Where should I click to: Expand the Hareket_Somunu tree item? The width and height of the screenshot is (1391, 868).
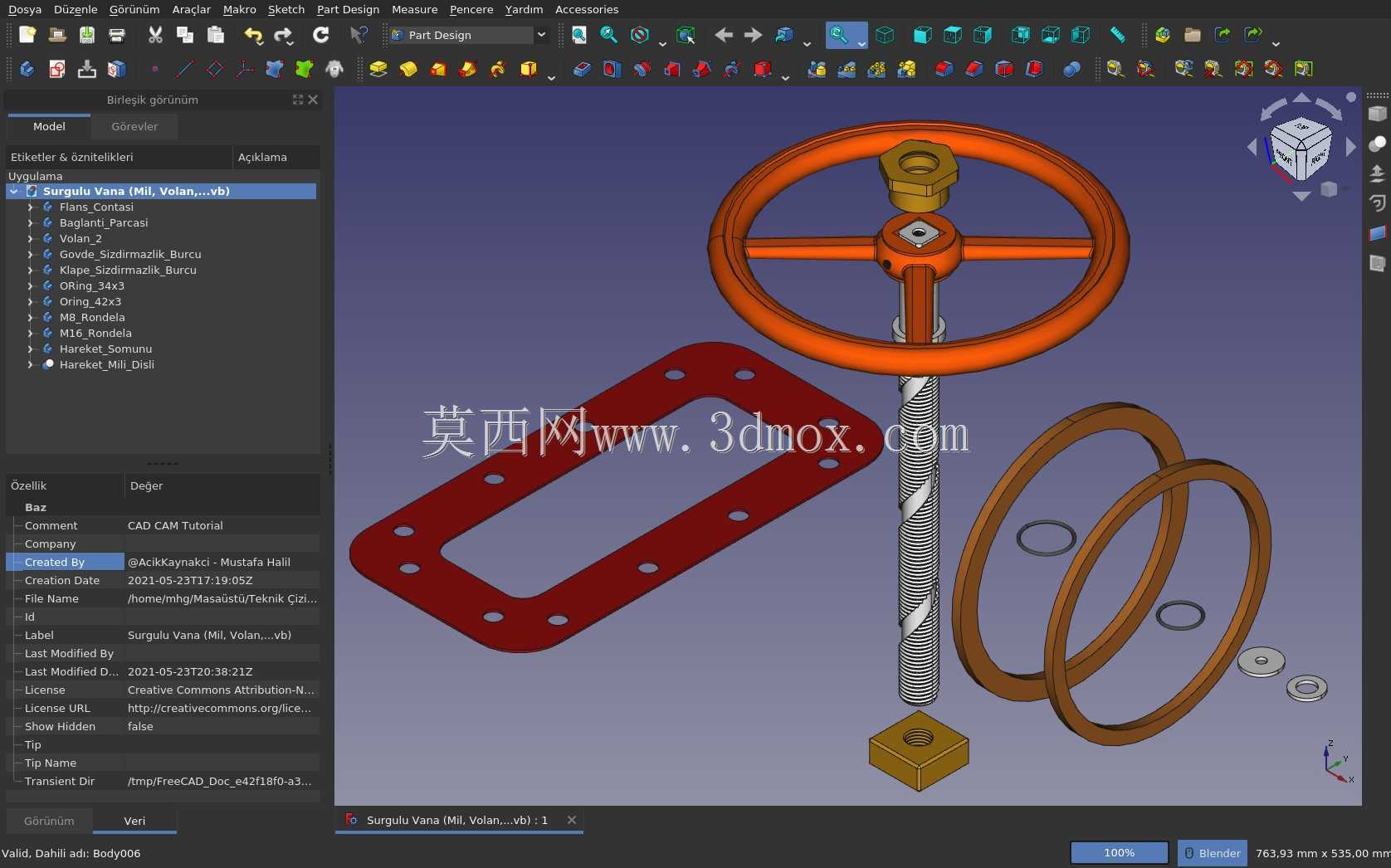click(31, 349)
